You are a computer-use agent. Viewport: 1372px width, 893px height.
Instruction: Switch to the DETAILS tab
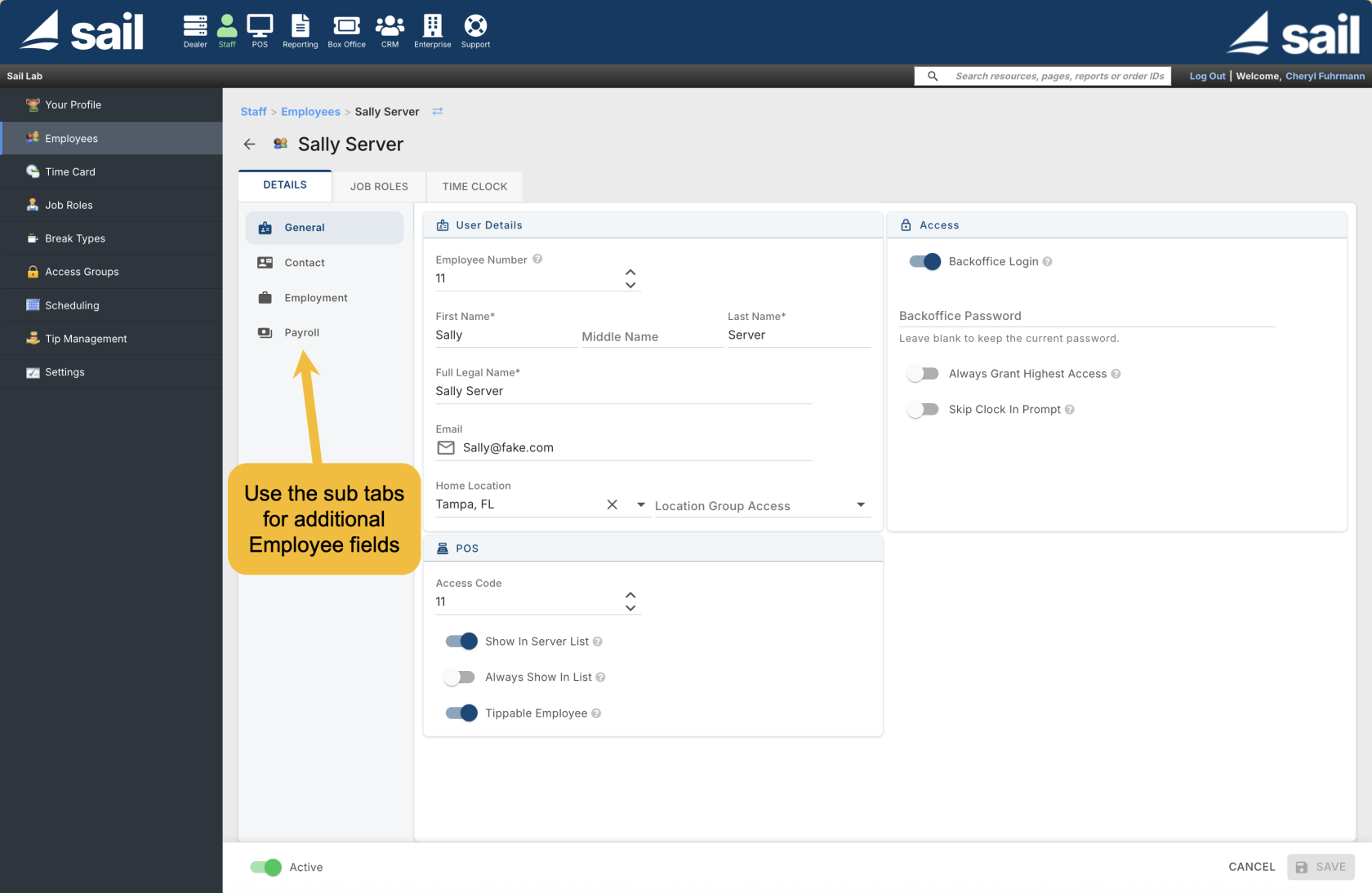pyautogui.click(x=285, y=185)
